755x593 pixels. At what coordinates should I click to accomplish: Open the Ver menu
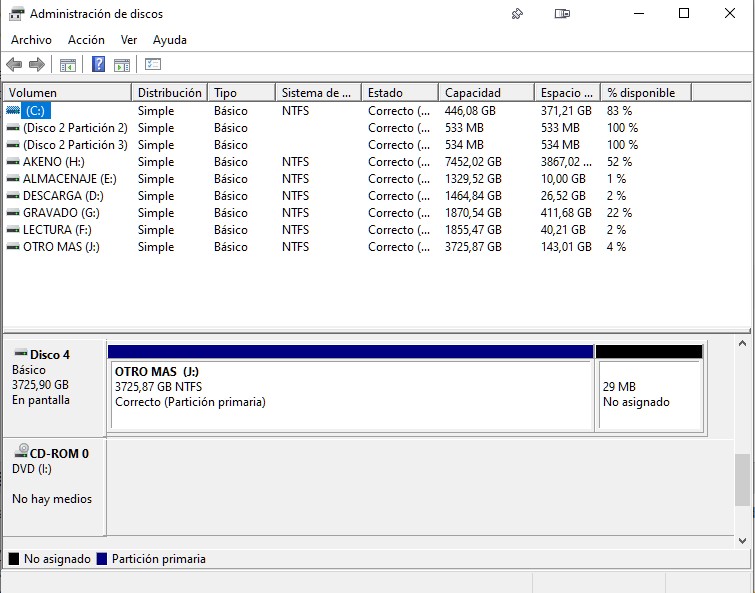(x=129, y=40)
